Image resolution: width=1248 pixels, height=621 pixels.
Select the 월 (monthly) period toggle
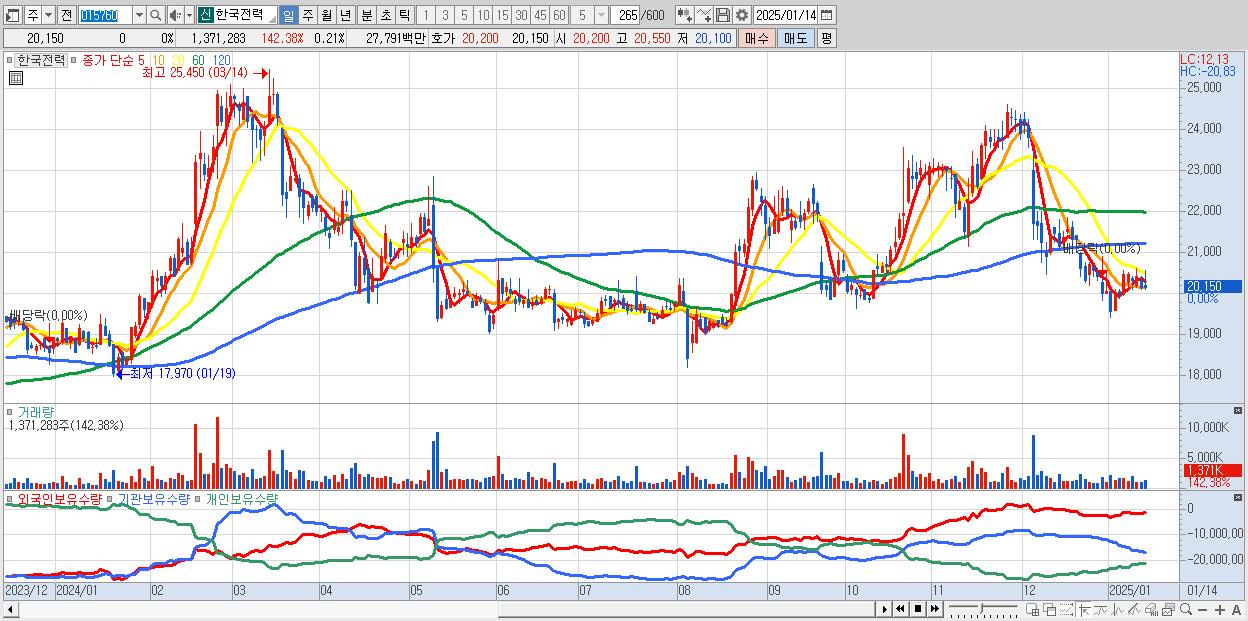(326, 15)
